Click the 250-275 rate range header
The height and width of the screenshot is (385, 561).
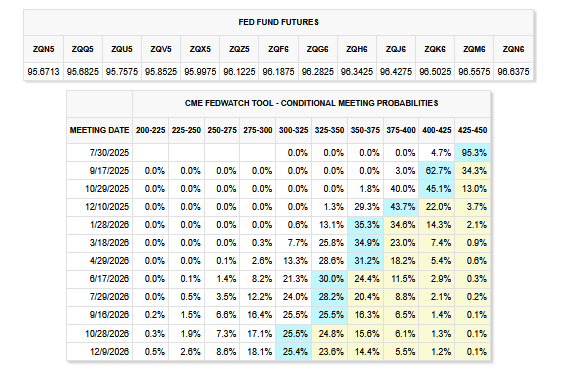click(222, 130)
